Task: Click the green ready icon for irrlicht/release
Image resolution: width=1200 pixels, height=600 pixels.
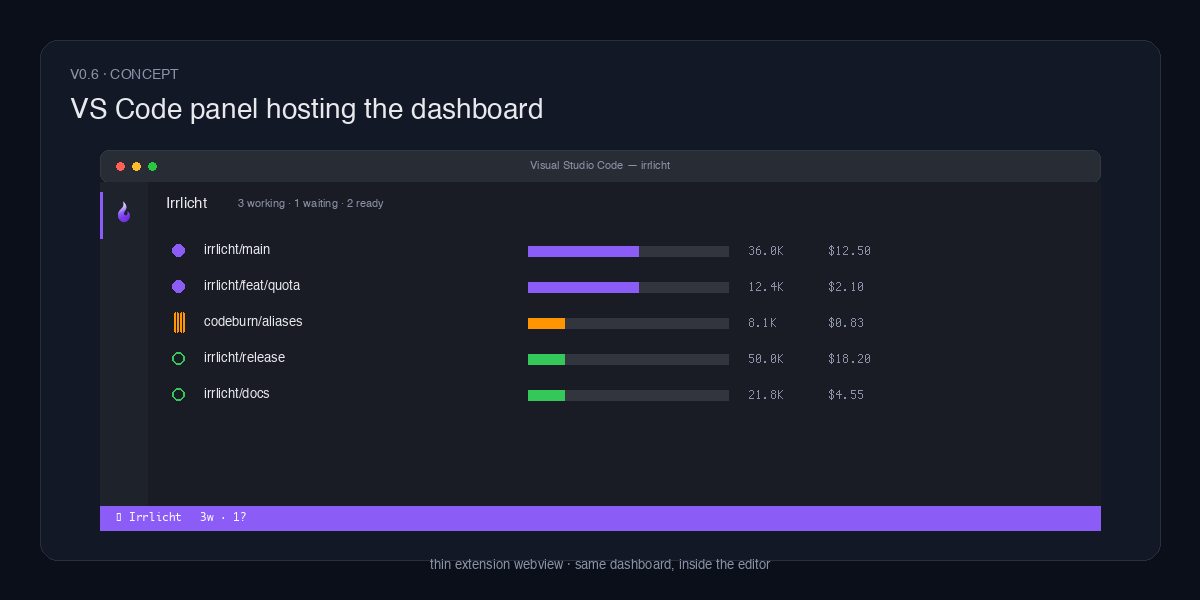Action: (x=179, y=359)
